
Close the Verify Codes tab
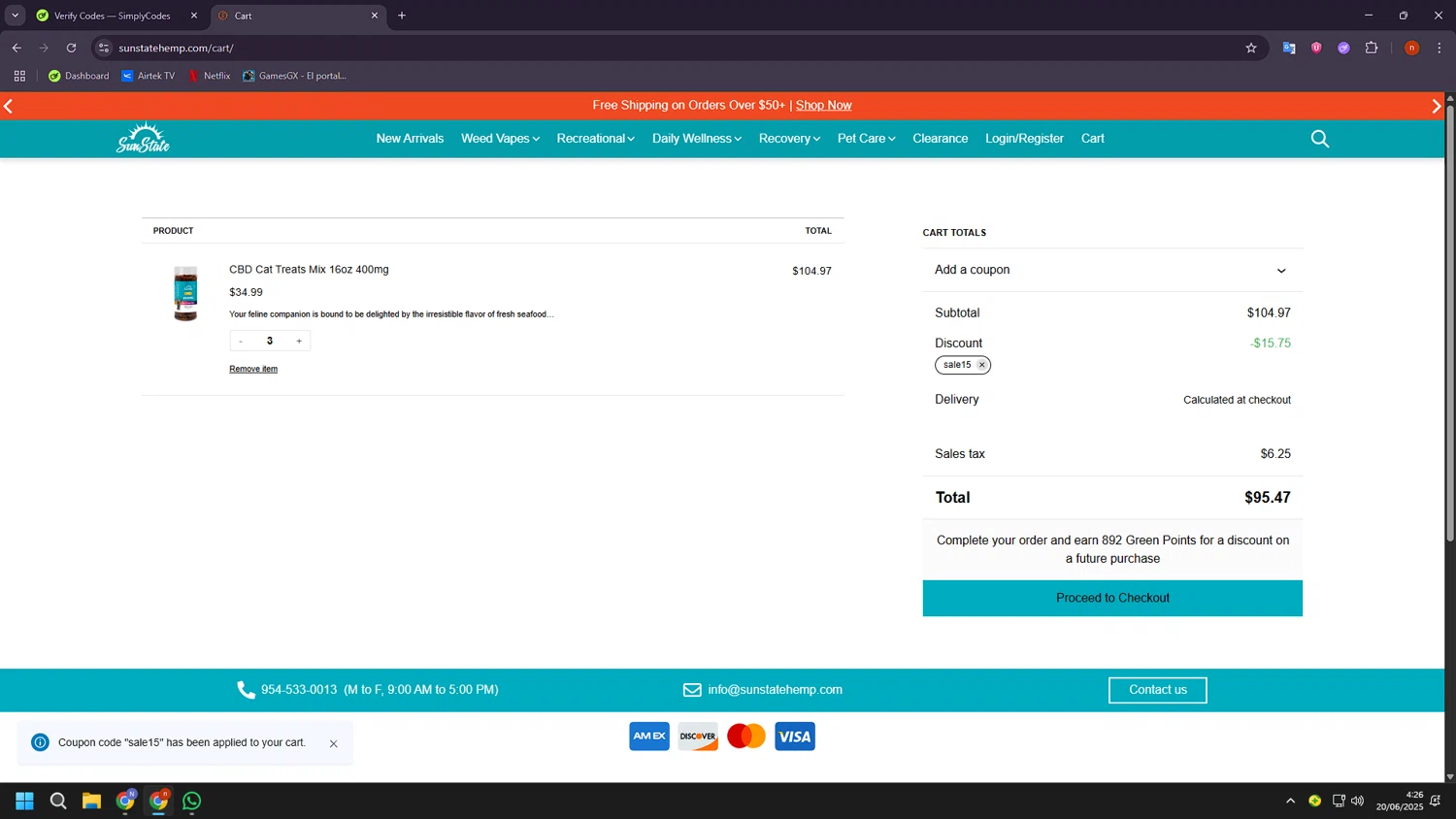pos(193,16)
